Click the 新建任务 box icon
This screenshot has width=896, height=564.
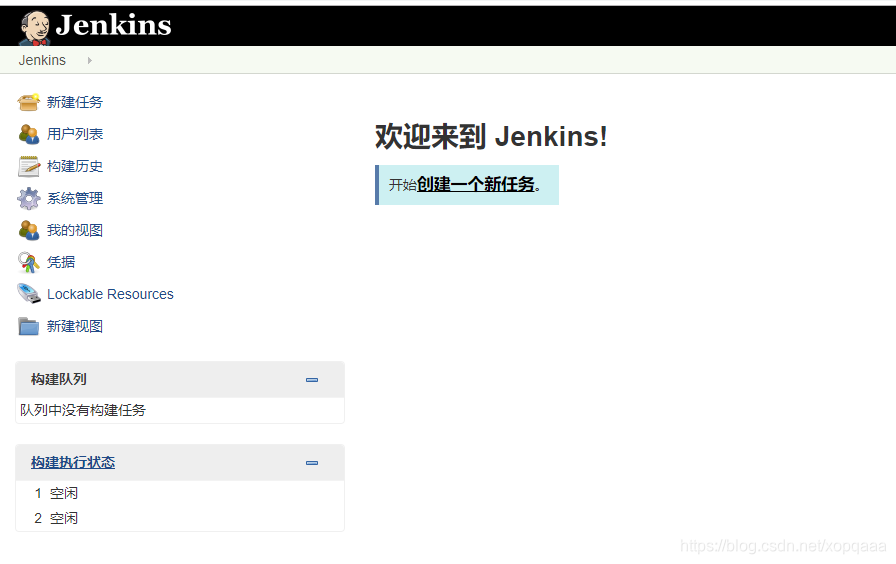pos(28,102)
